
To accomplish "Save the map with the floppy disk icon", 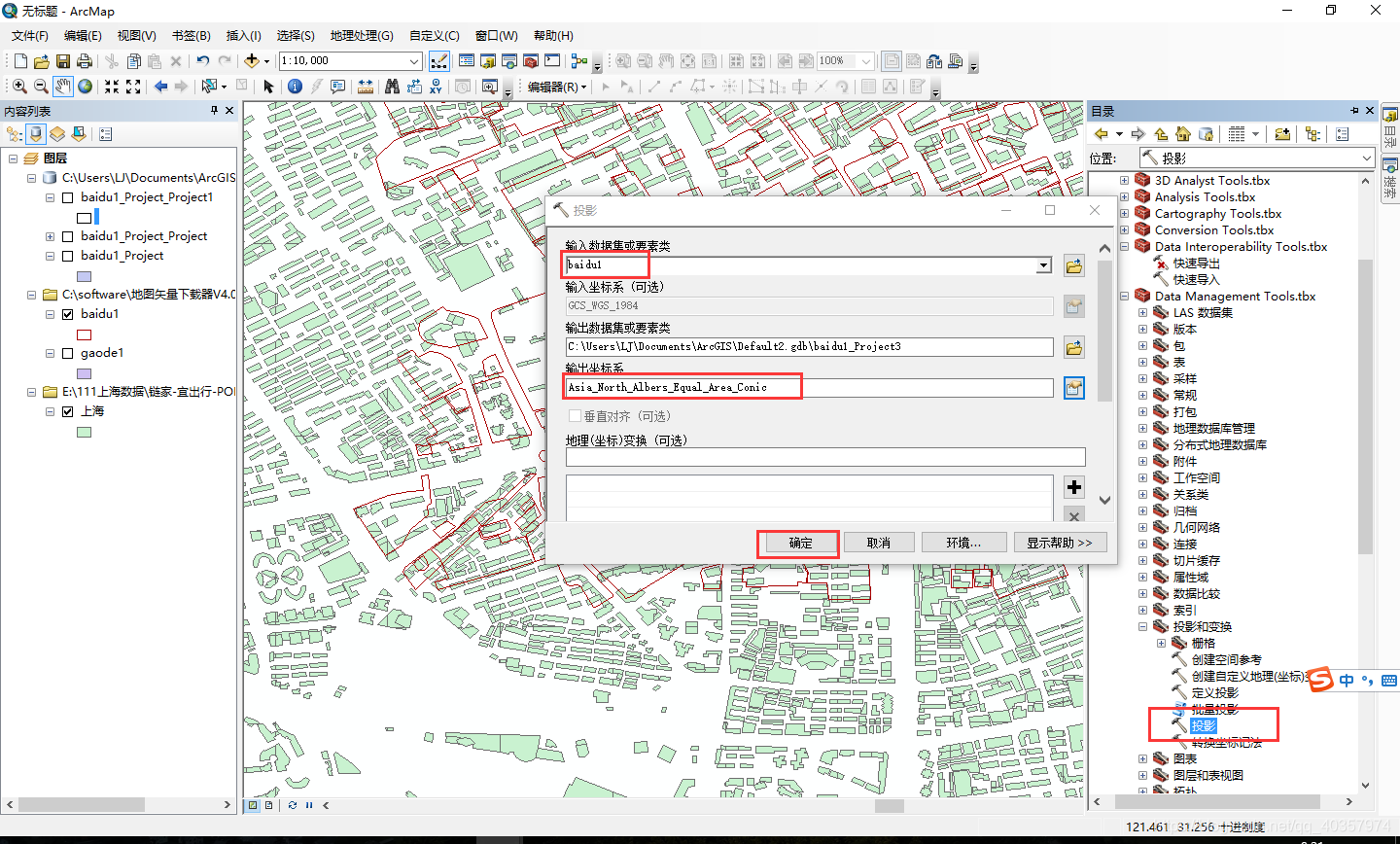I will [x=63, y=60].
